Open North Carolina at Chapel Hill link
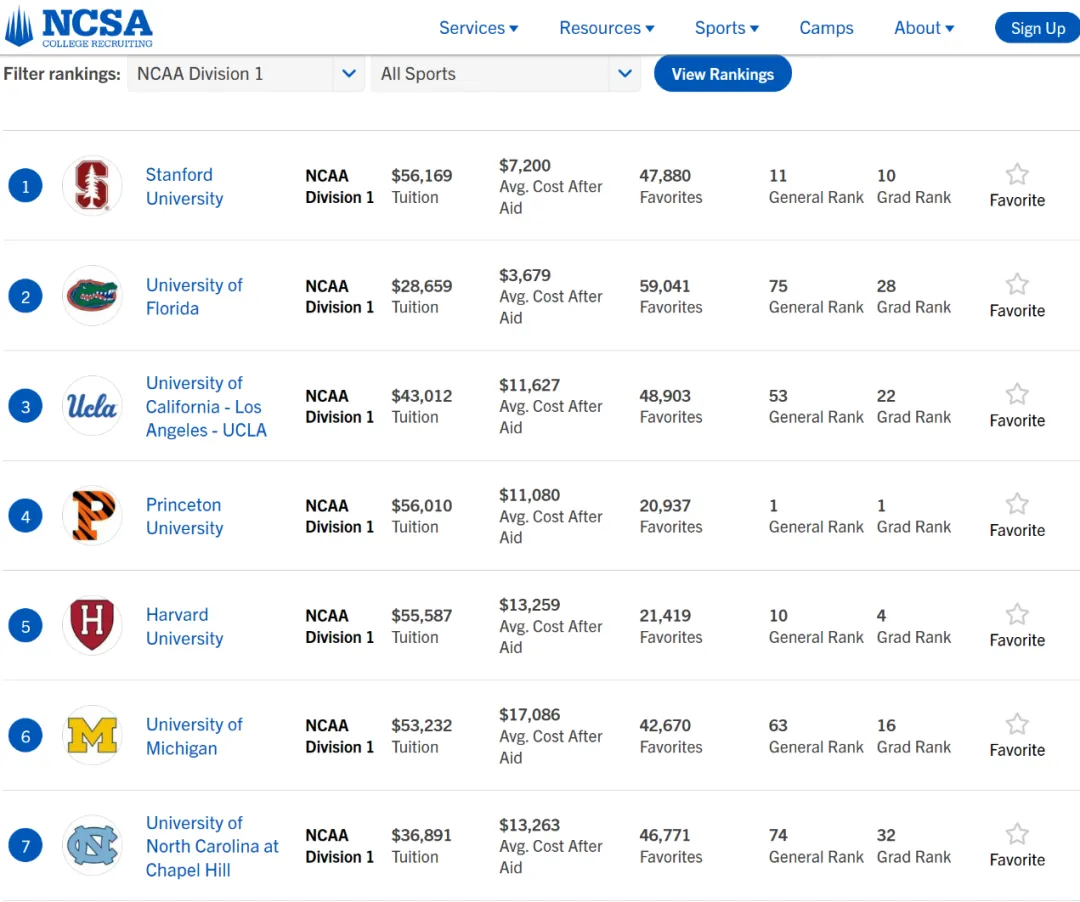 [211, 846]
